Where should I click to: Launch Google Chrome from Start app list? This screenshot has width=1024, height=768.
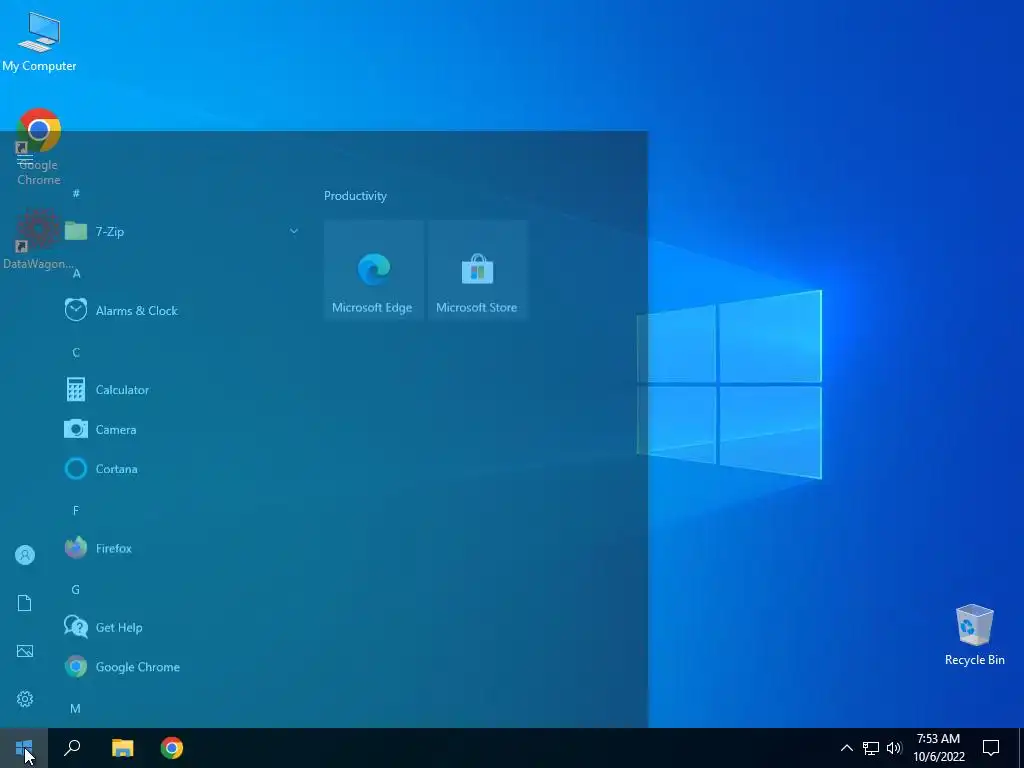pyautogui.click(x=180, y=667)
